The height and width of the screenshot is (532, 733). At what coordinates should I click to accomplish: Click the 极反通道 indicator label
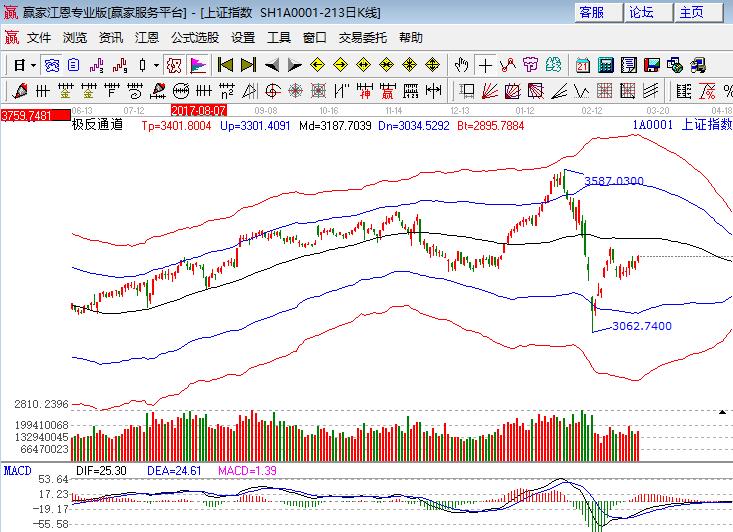[x=97, y=126]
